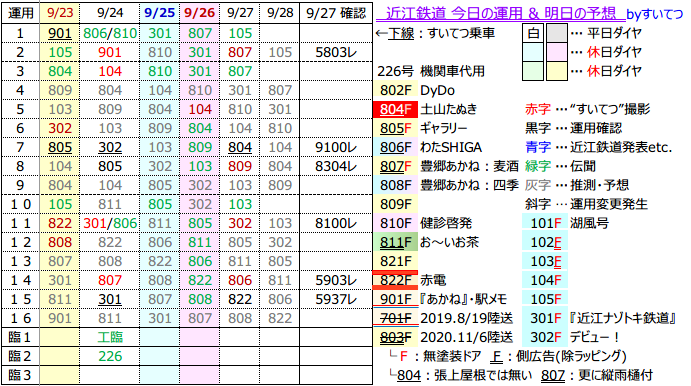The width and height of the screenshot is (691, 386).
Task: Open the 近江鉄道 今日の運用 & 明日の予想 title link
Action: click(500, 13)
